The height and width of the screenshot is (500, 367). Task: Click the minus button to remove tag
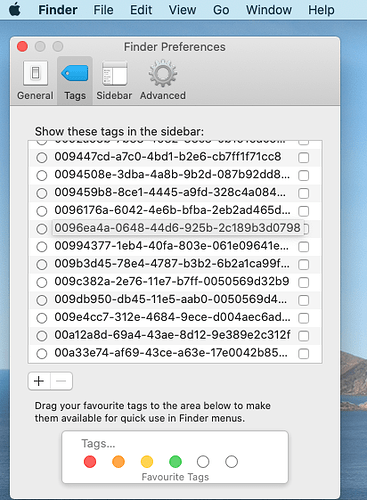[x=61, y=381]
